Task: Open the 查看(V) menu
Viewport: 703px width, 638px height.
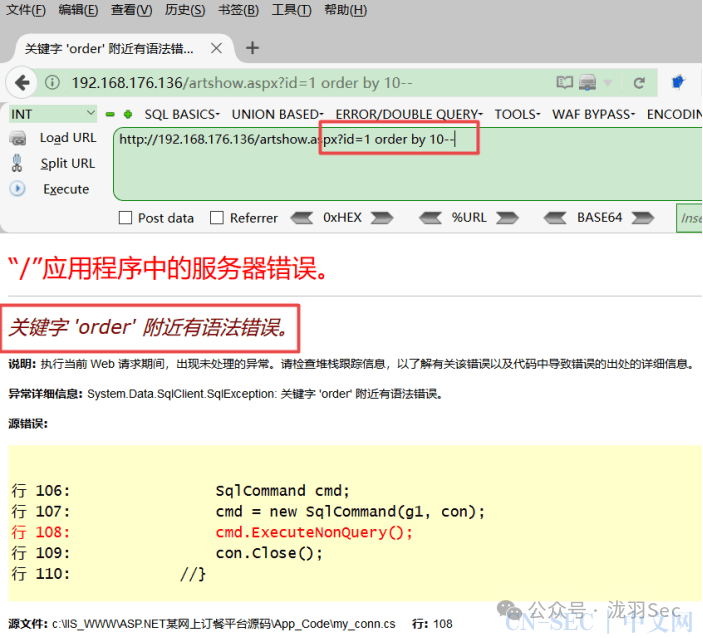Action: pos(131,10)
